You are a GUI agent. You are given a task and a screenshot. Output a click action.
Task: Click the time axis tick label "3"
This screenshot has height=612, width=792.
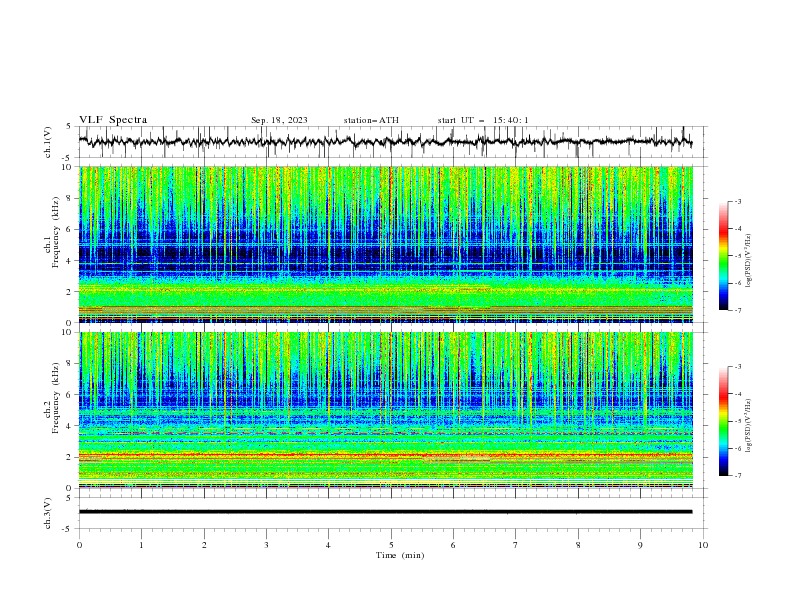click(266, 545)
